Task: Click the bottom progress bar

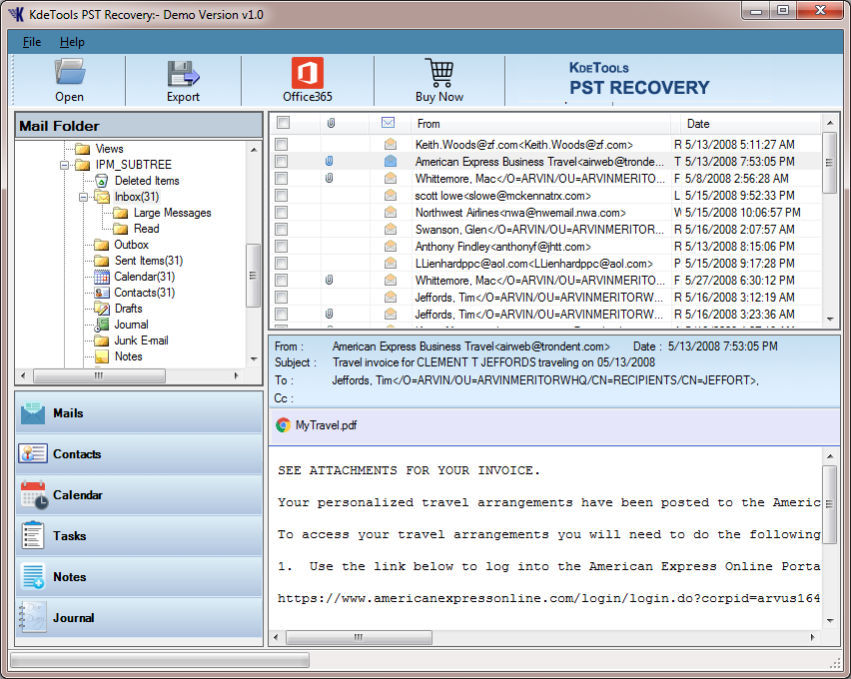Action: pos(160,660)
